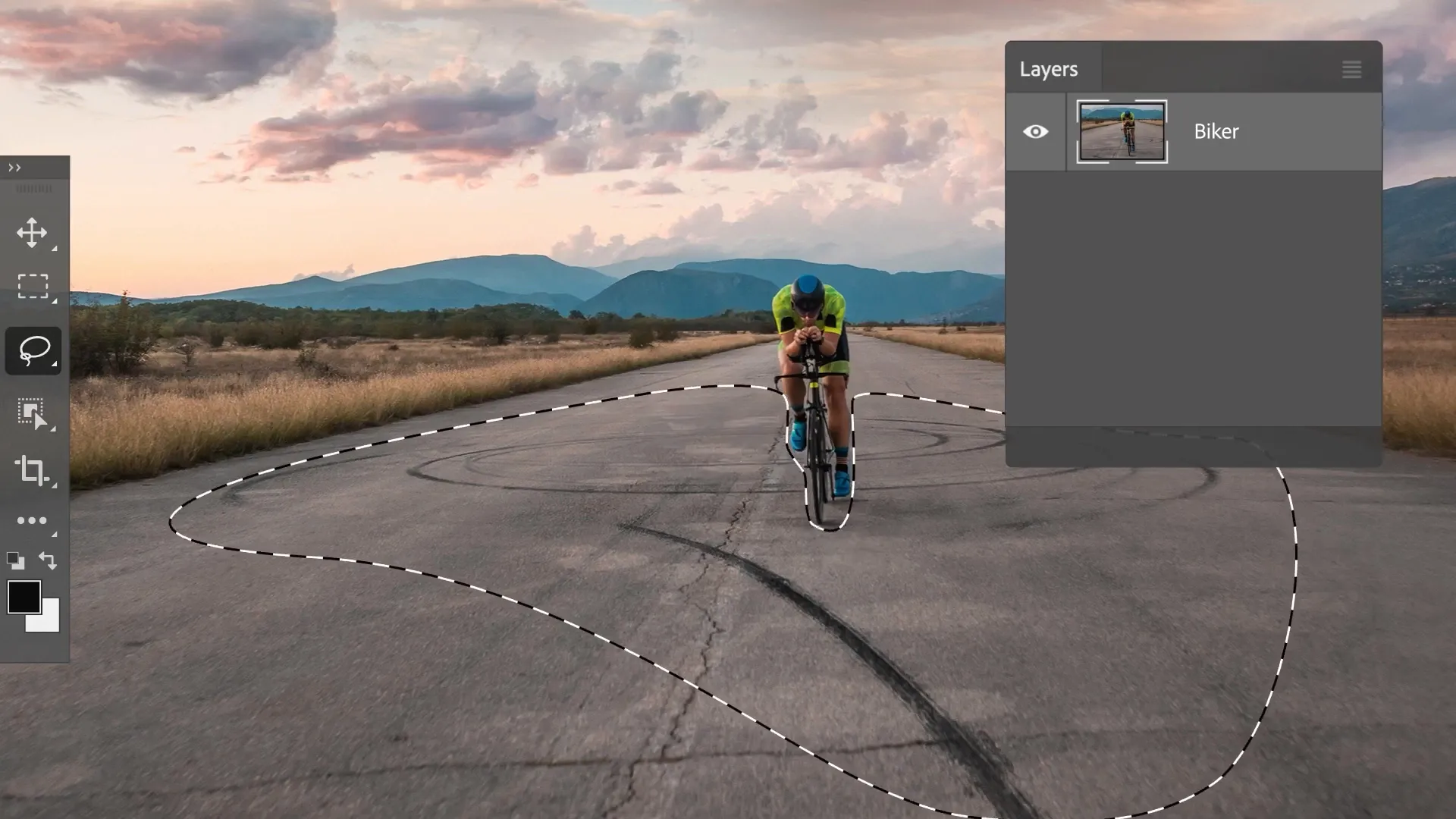The height and width of the screenshot is (819, 1456).
Task: Activate the Rectangular Marquee tool
Action: [32, 287]
